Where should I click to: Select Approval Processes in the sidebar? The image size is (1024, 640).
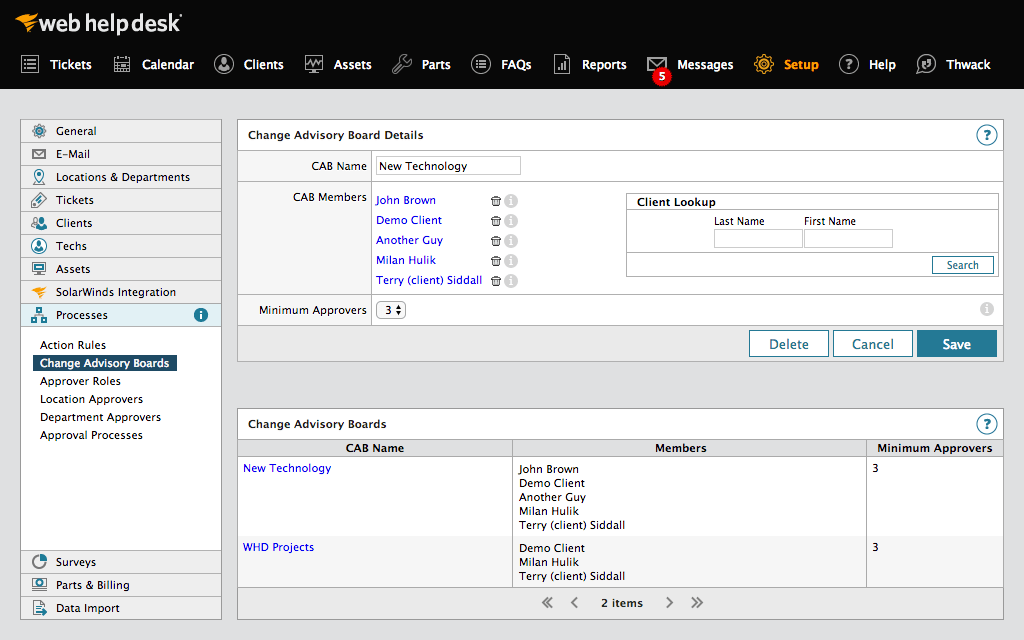pos(90,435)
